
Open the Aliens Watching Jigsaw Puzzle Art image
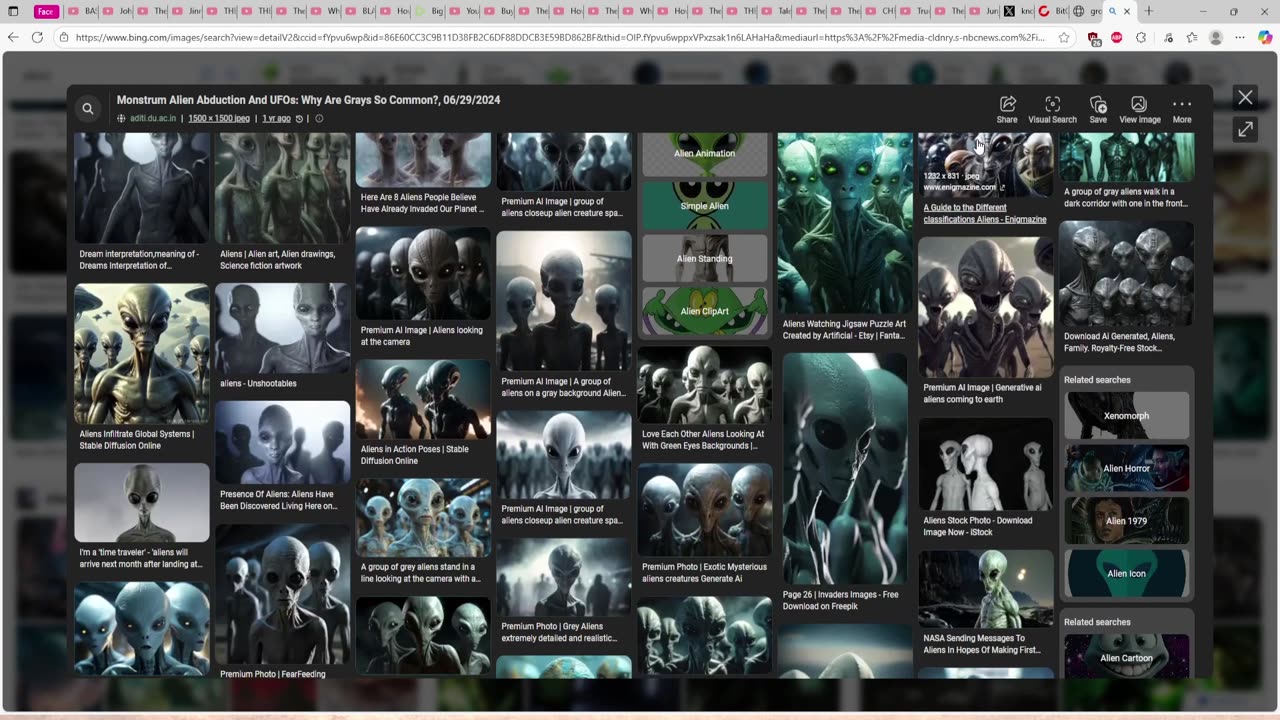pos(845,224)
